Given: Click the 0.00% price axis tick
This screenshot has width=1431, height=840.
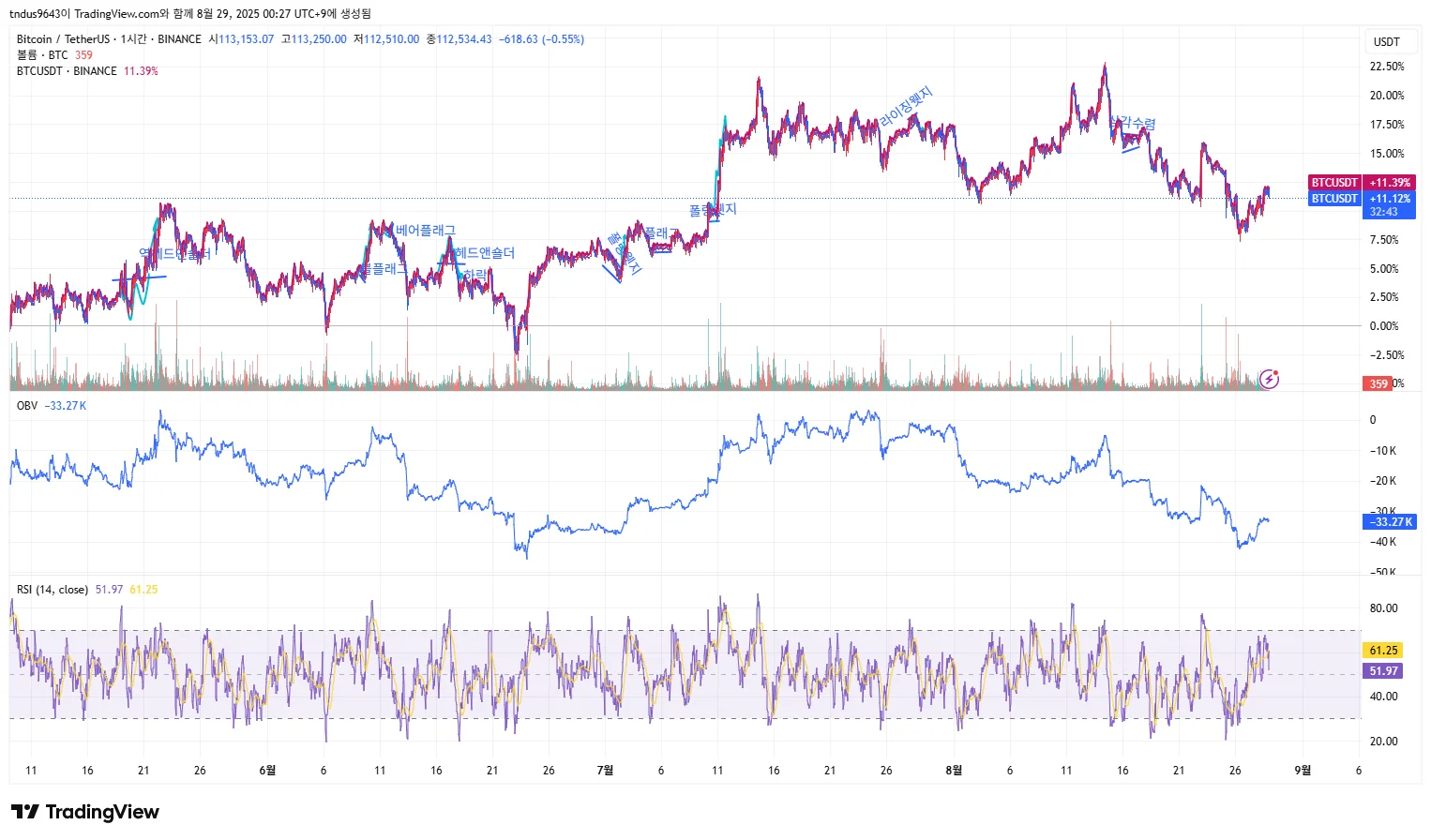Looking at the screenshot, I should pos(1384,326).
